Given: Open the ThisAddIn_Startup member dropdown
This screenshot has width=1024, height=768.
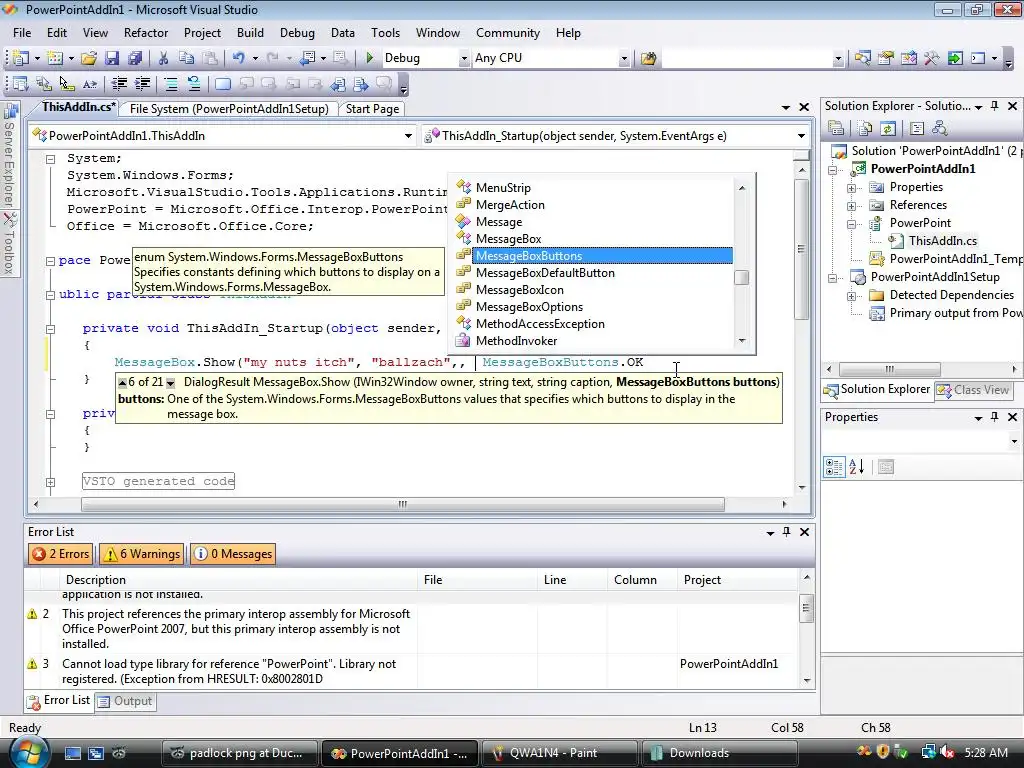Looking at the screenshot, I should click(801, 136).
